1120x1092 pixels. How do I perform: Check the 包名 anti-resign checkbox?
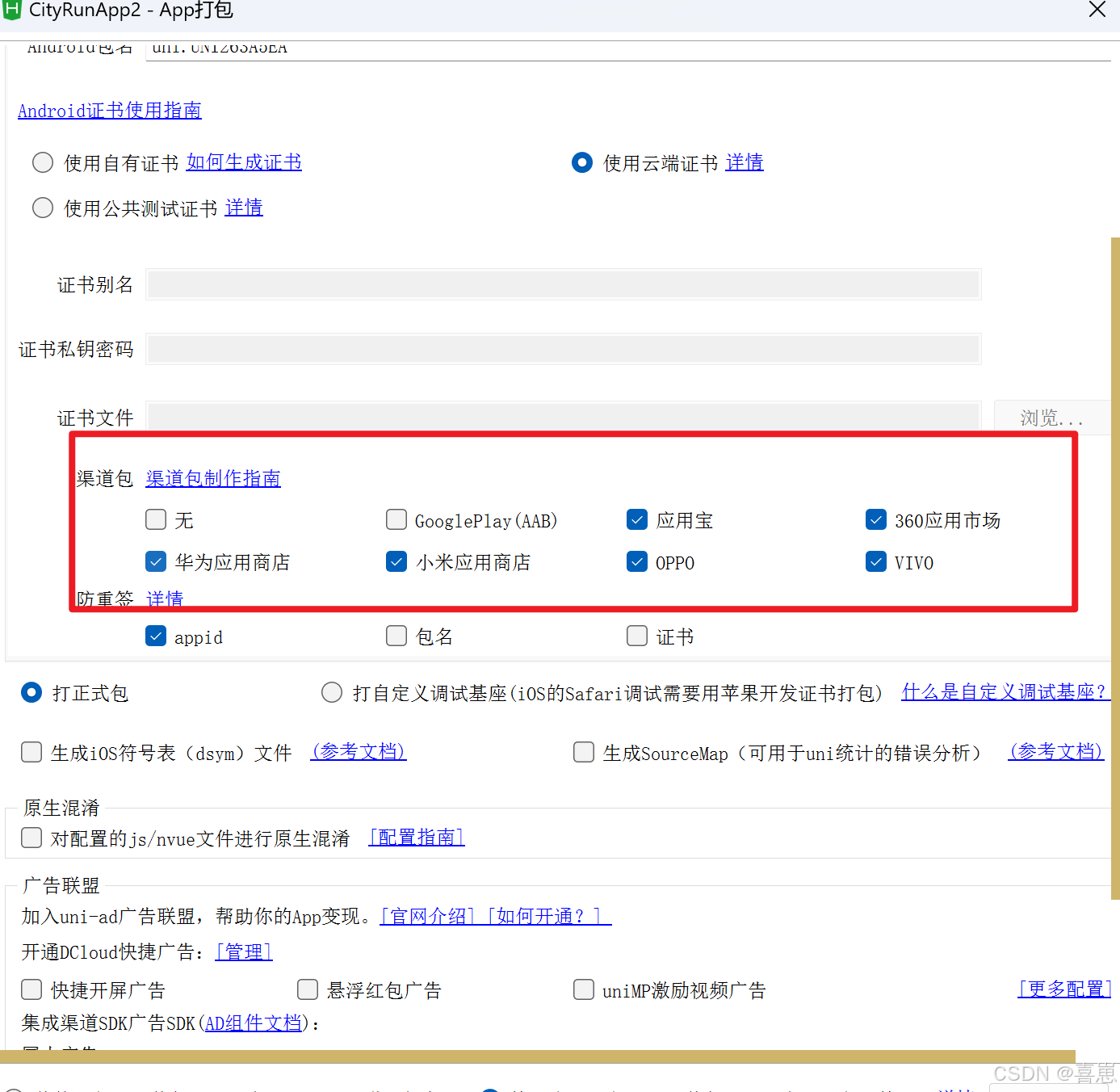pyautogui.click(x=396, y=636)
